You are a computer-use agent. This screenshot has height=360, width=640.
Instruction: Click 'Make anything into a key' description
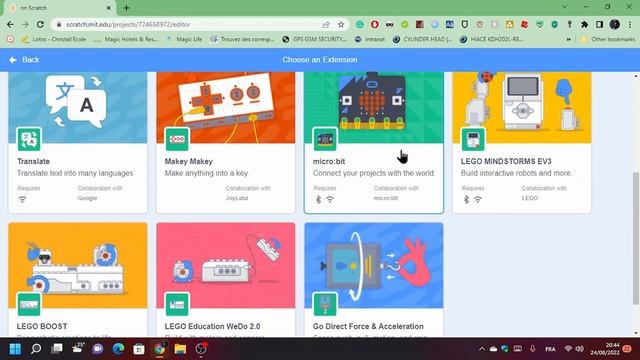pos(207,173)
